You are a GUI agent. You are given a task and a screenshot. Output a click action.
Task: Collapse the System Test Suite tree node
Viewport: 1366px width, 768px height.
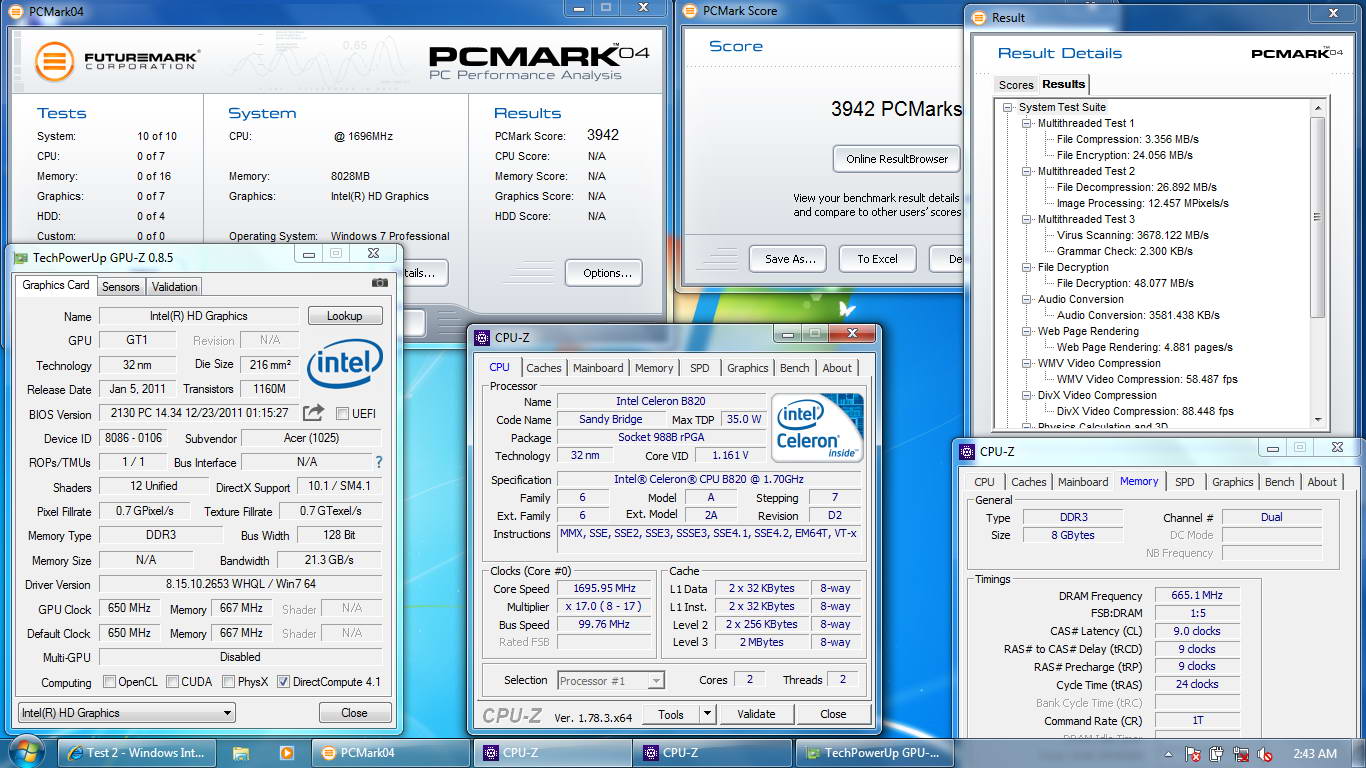pos(1006,107)
